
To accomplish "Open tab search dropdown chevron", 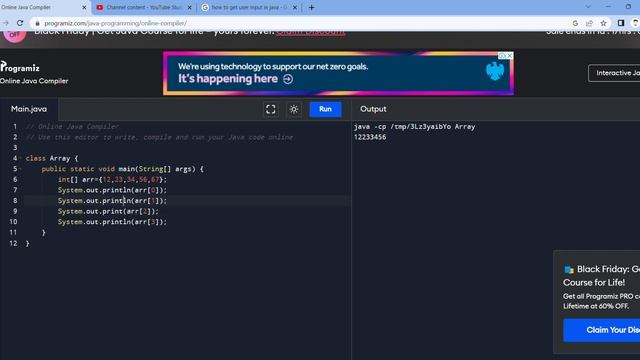I will [588, 7].
